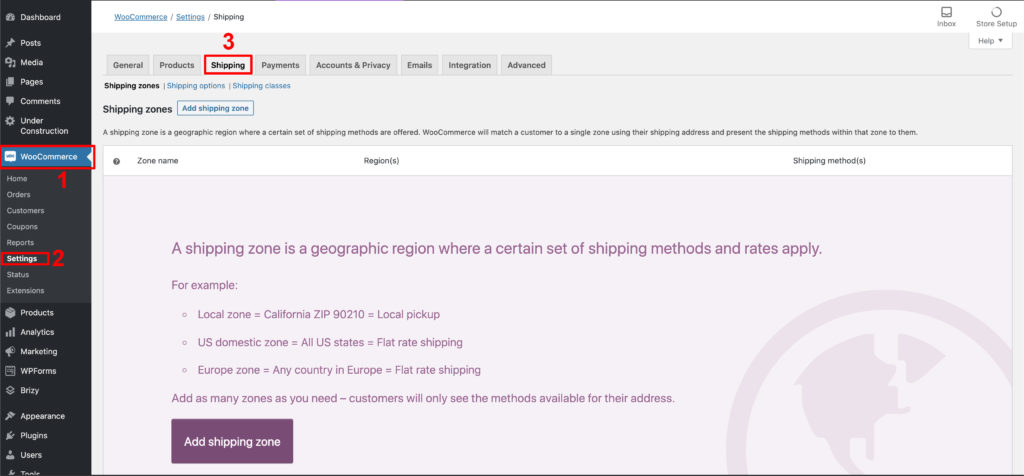Image resolution: width=1024 pixels, height=476 pixels.
Task: Click large purple Add shipping zone button
Action: pyautogui.click(x=232, y=441)
